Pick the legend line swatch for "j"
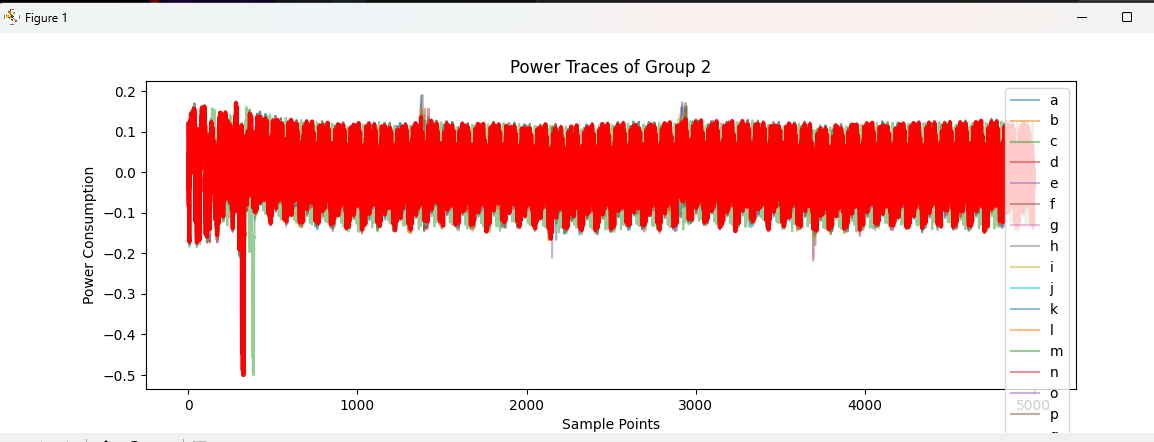This screenshot has width=1154, height=442. tap(1027, 288)
